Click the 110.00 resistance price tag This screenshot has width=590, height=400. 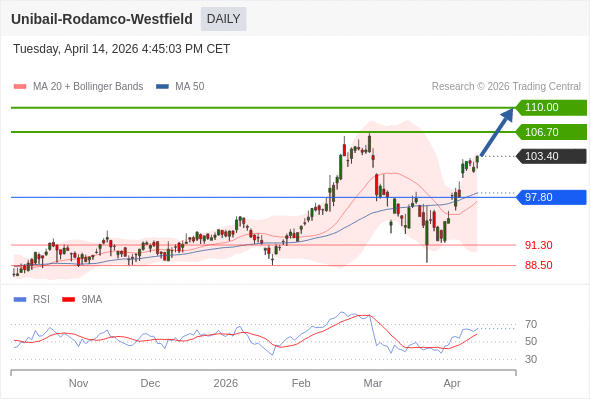coord(551,108)
